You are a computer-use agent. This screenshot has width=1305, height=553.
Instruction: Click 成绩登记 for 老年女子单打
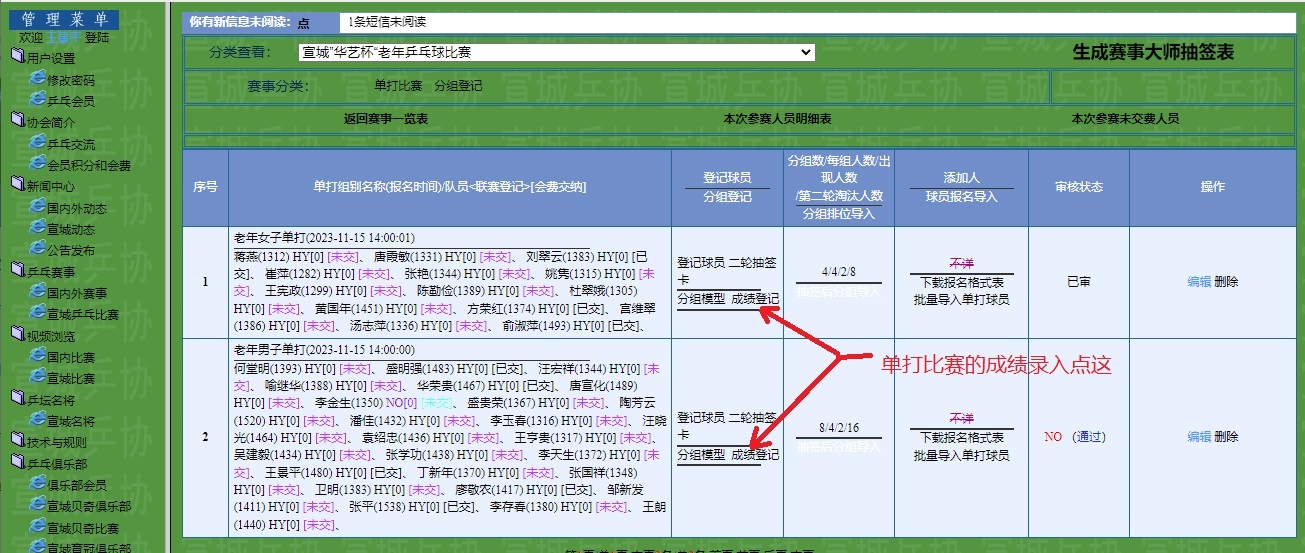755,298
